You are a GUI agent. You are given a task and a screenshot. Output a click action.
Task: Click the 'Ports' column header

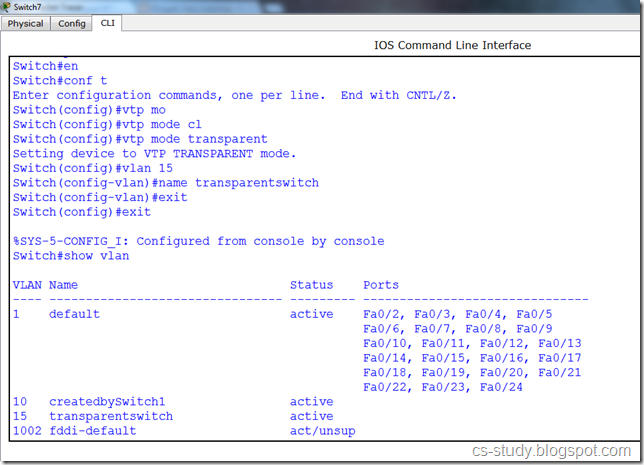pyautogui.click(x=381, y=285)
